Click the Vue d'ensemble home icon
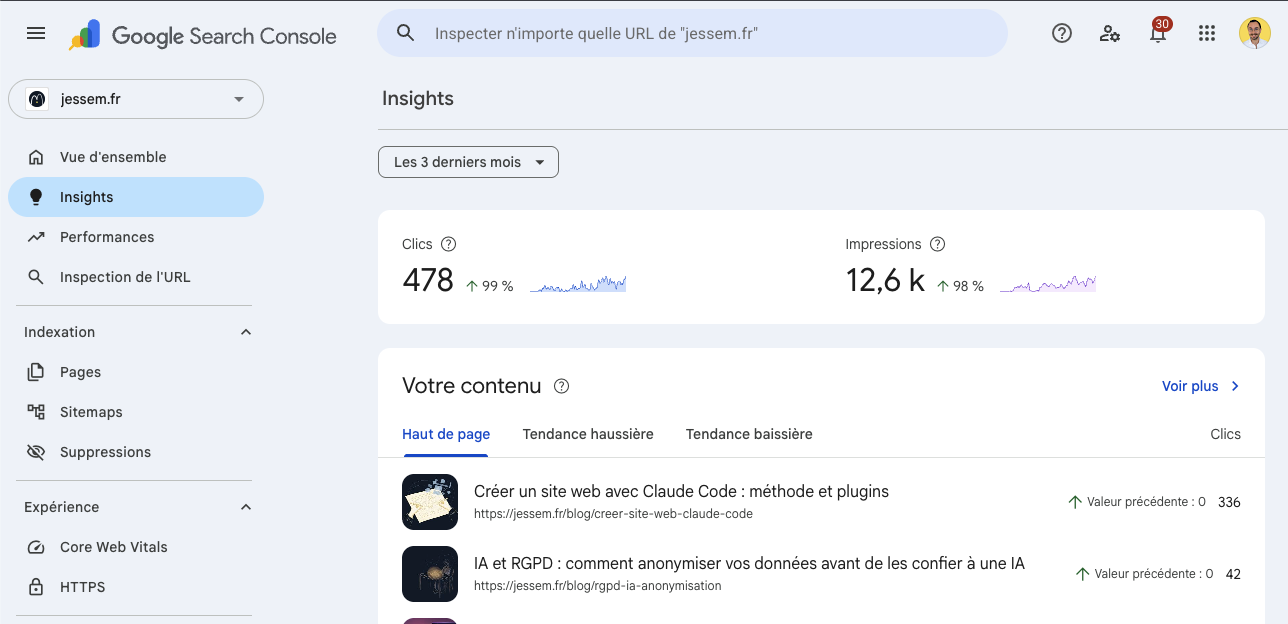This screenshot has height=624, width=1288. [x=36, y=157]
